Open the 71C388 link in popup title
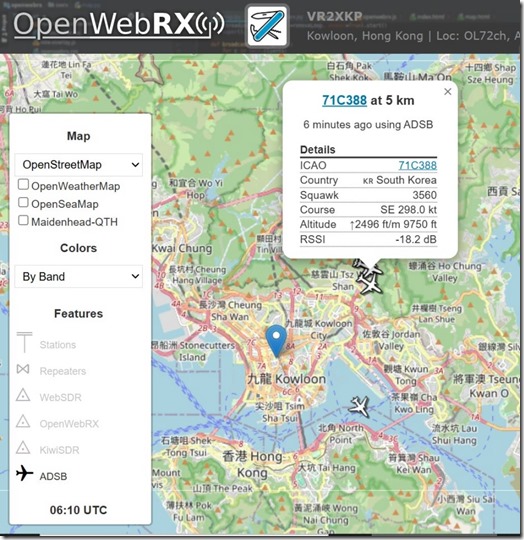The width and height of the screenshot is (524, 540). point(344,100)
